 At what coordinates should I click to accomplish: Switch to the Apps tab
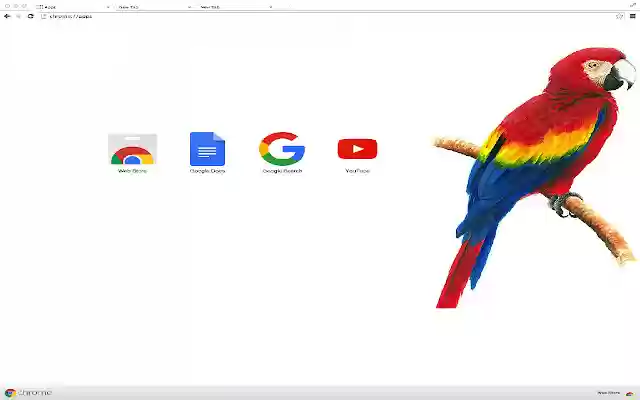coord(71,7)
